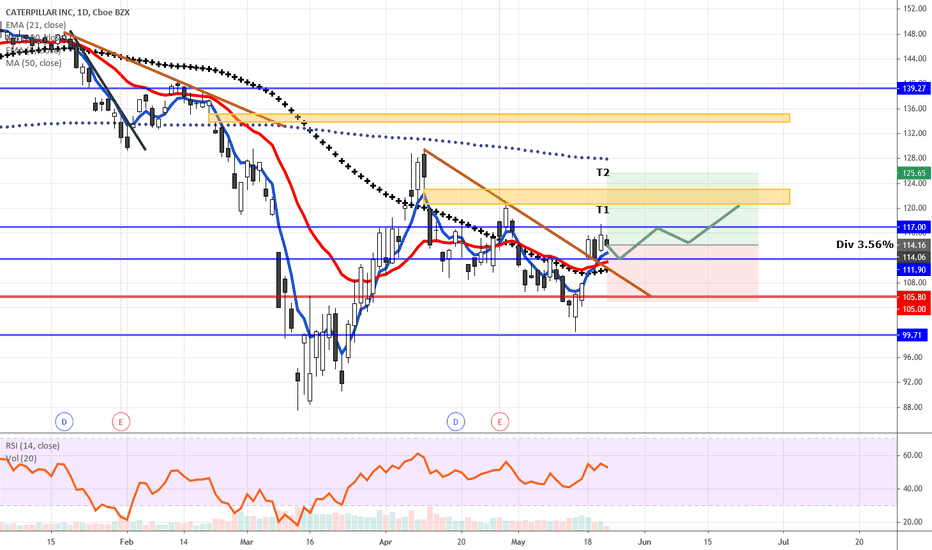
Task: Select the RSI (14, close) indicator label
Action: (x=33, y=445)
